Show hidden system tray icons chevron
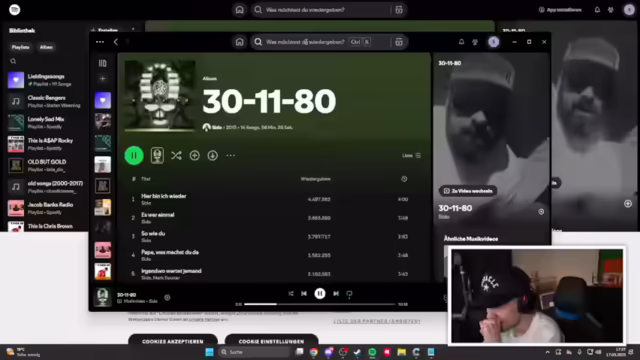640x360 pixels. (x=547, y=352)
